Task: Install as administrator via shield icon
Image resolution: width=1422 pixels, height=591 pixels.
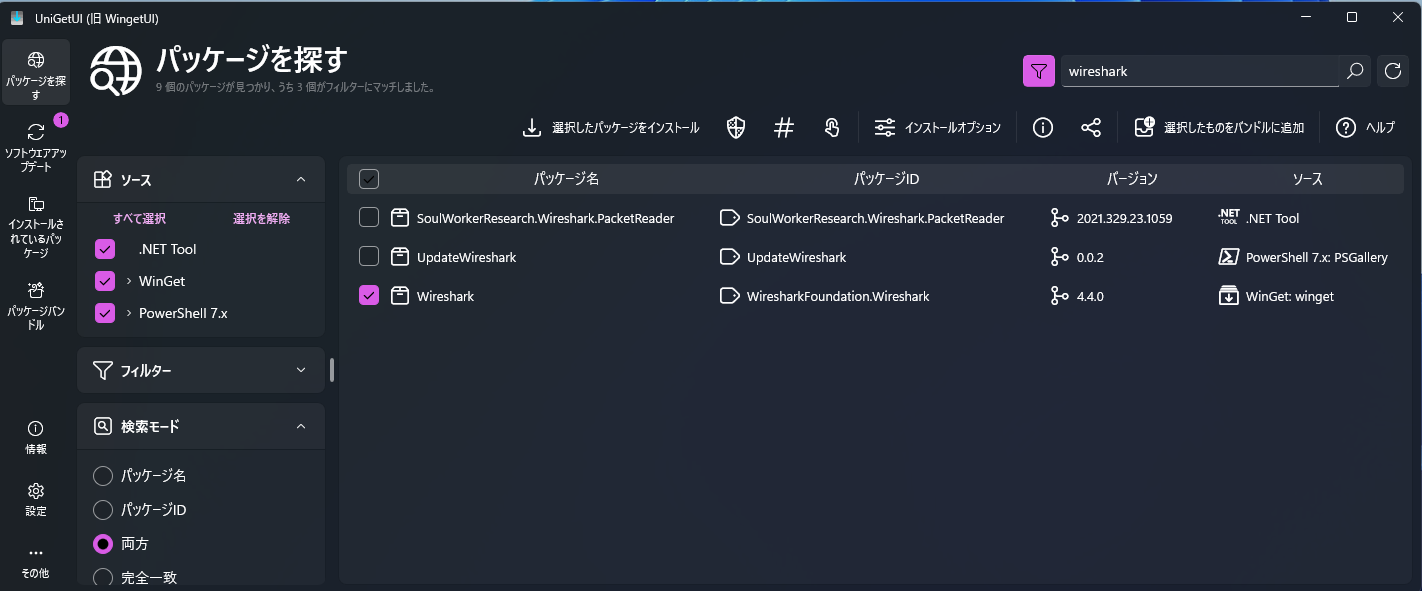Action: click(x=736, y=128)
